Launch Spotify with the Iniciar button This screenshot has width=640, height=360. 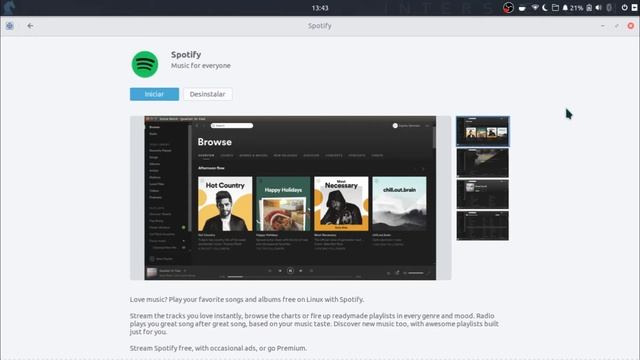pos(154,94)
